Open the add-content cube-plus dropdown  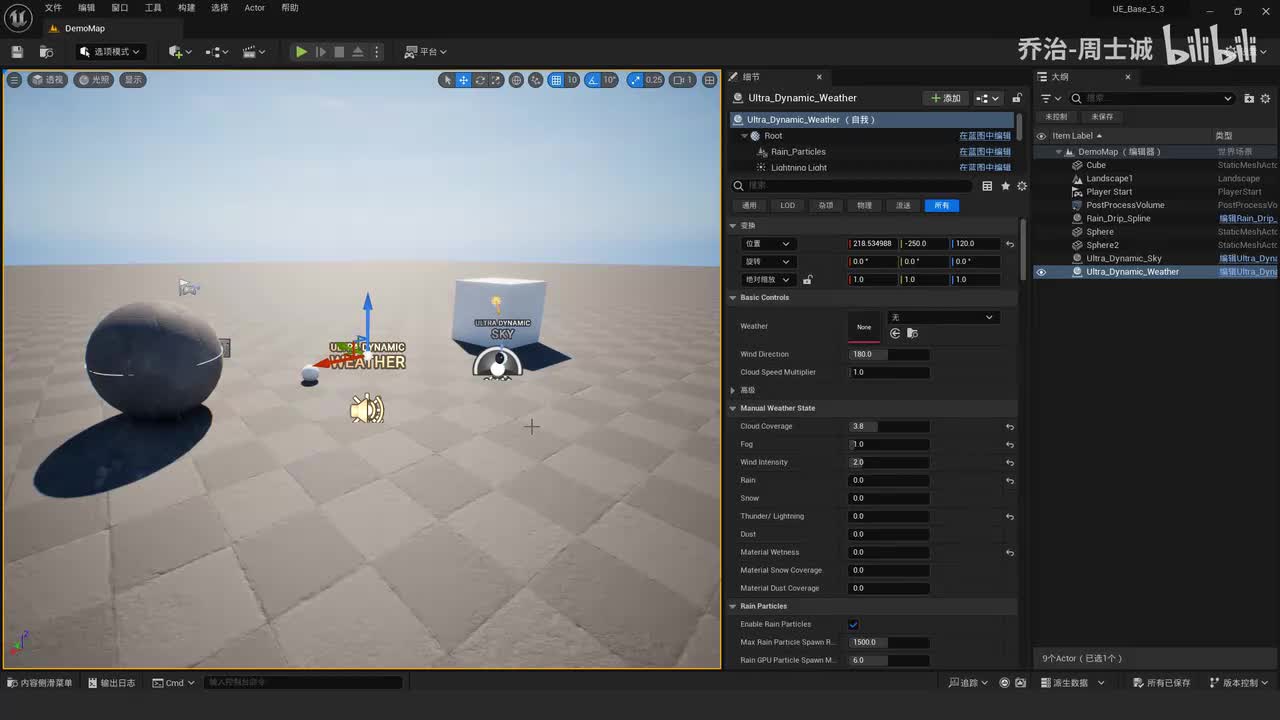(x=180, y=52)
